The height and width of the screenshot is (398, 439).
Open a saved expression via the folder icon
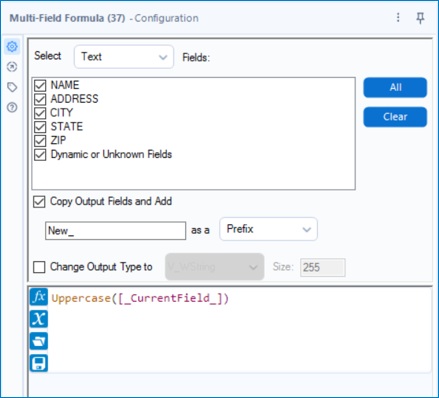click(x=39, y=341)
